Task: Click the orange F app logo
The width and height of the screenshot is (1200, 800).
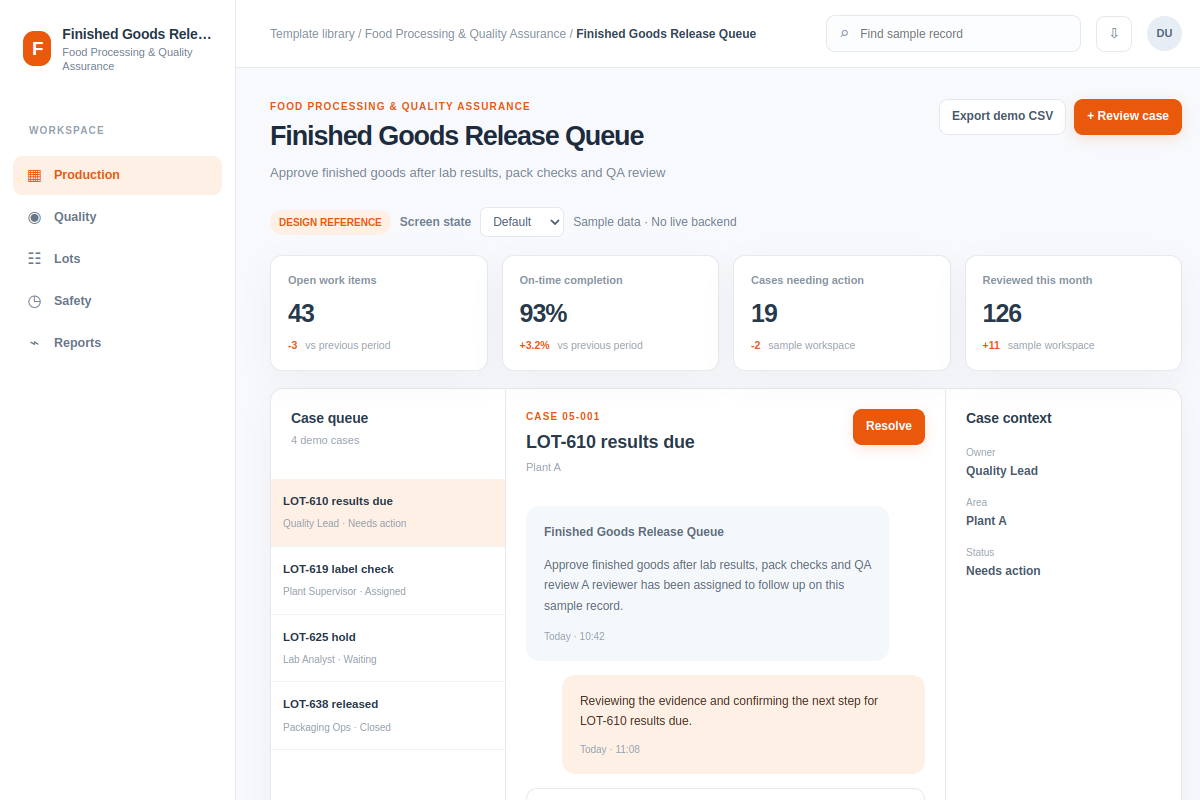Action: point(37,48)
